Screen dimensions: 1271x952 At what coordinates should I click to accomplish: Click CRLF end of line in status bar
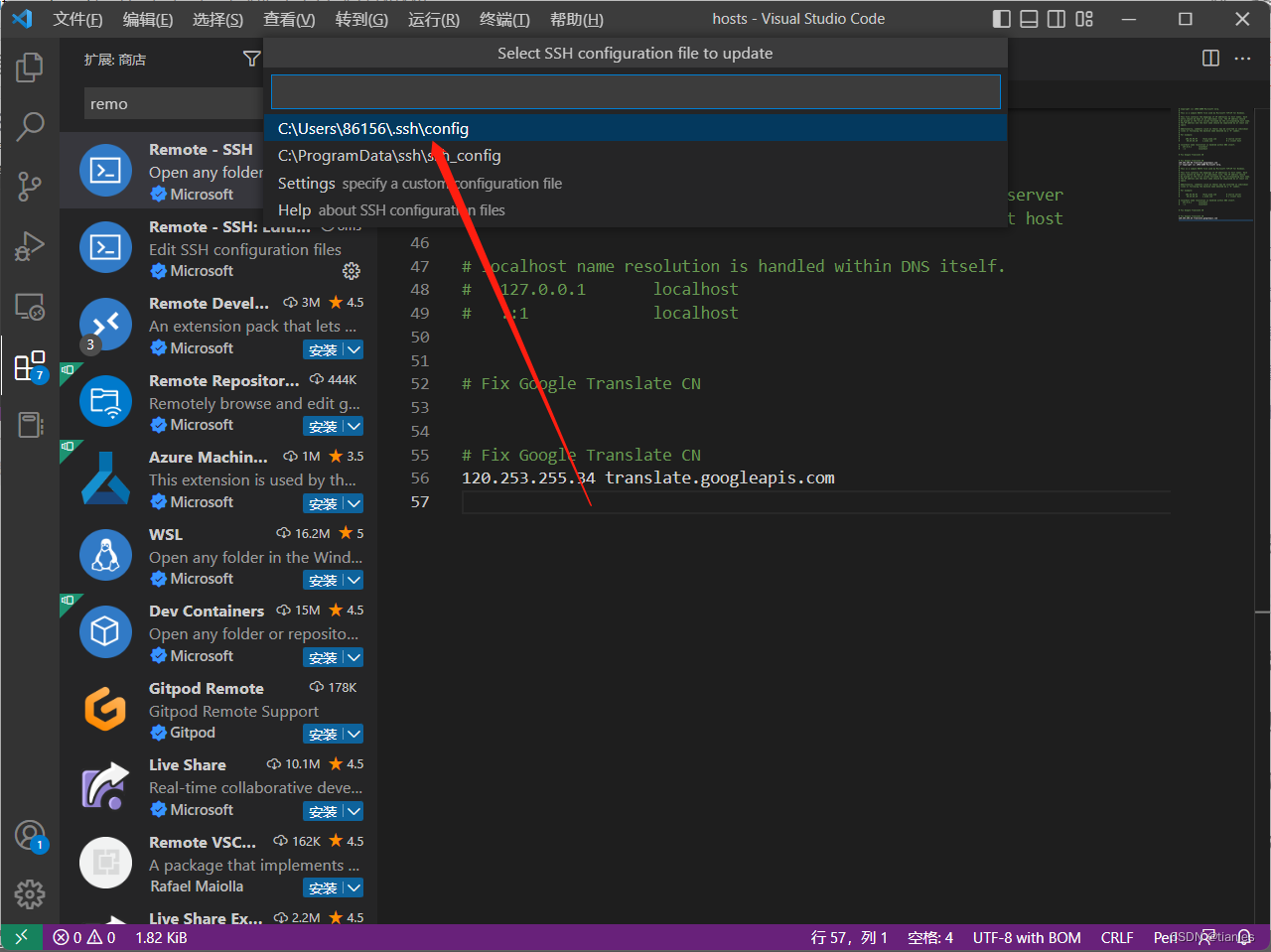1117,937
